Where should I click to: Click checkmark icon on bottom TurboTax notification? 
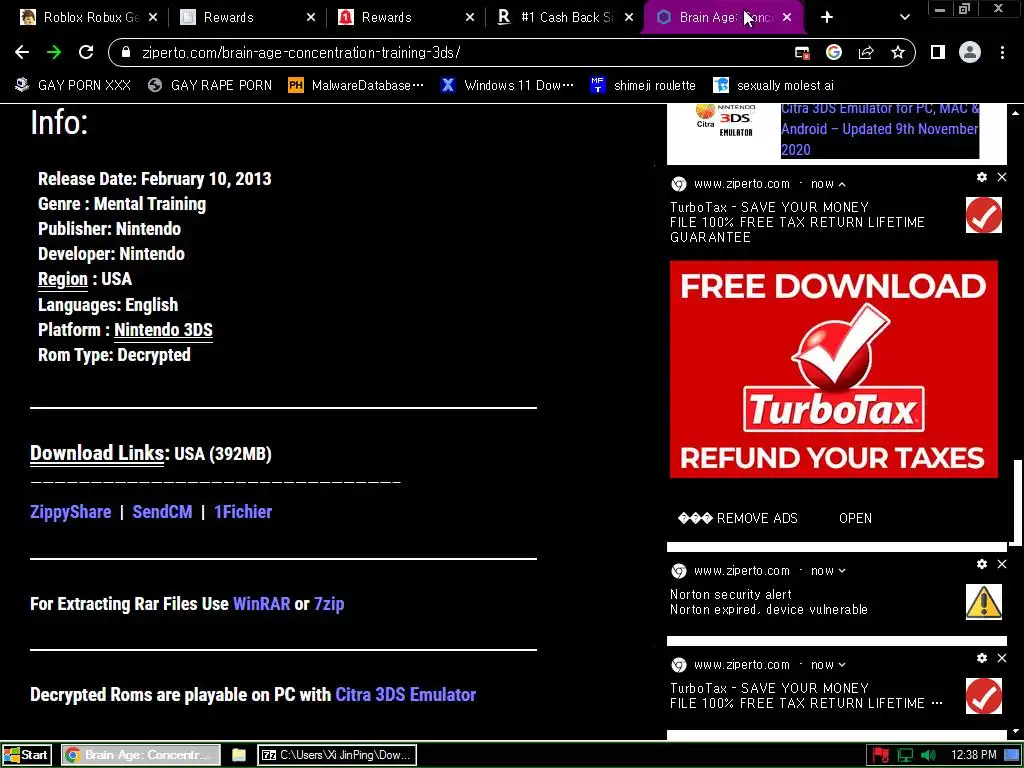984,696
